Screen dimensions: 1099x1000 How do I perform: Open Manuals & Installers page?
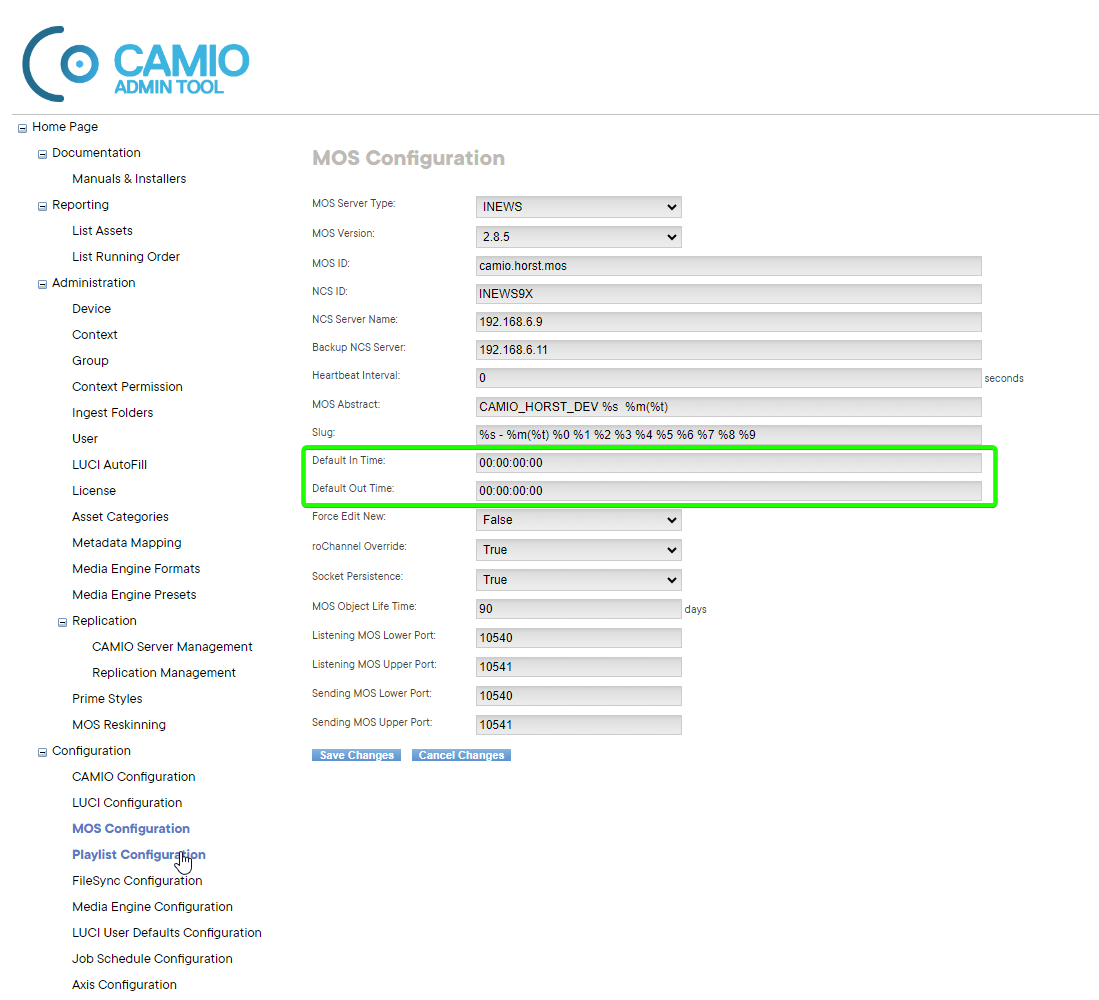pos(129,179)
